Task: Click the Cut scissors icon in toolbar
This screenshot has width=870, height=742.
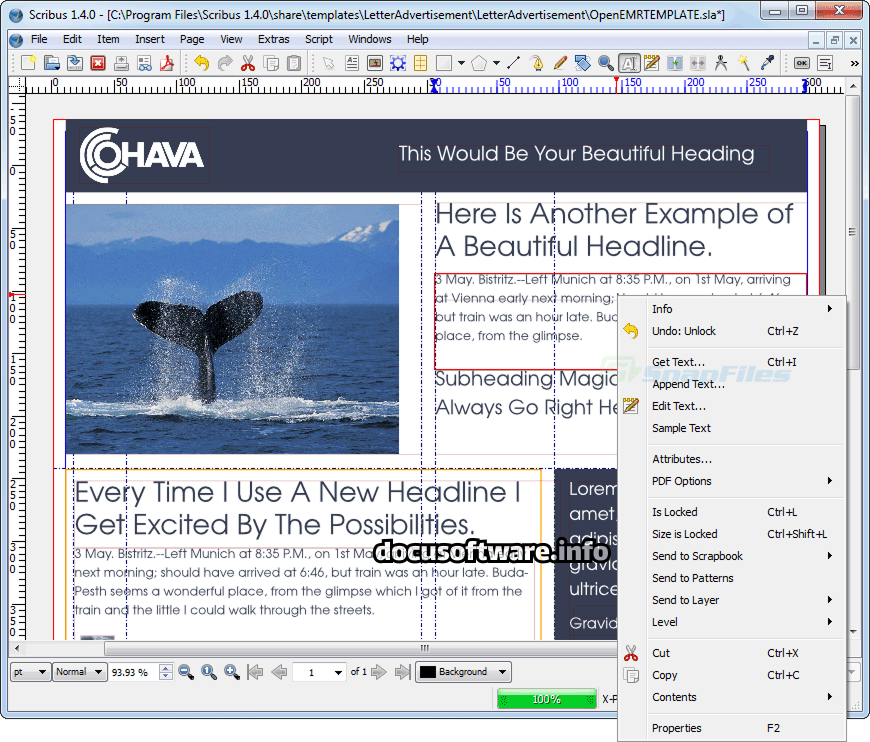Action: 247,63
